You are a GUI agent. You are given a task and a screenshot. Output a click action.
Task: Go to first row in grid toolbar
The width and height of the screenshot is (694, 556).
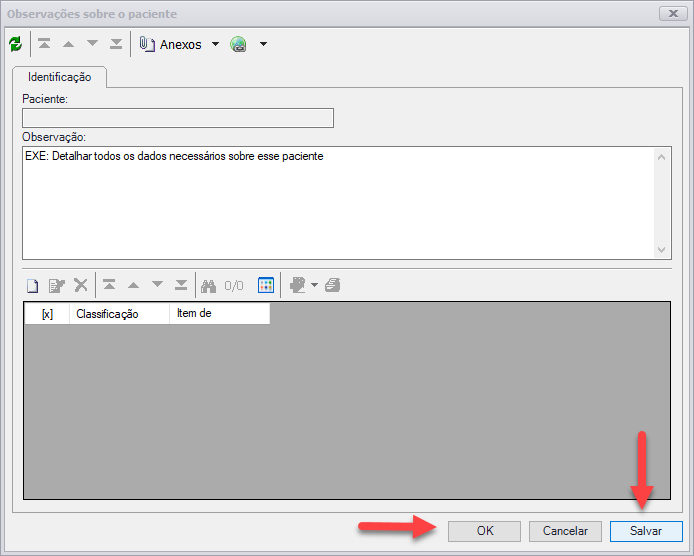109,285
